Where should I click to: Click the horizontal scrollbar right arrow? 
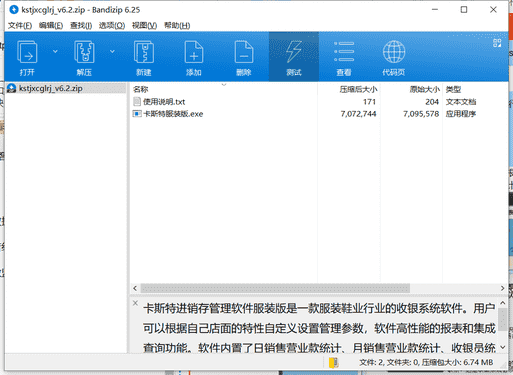coord(502,288)
